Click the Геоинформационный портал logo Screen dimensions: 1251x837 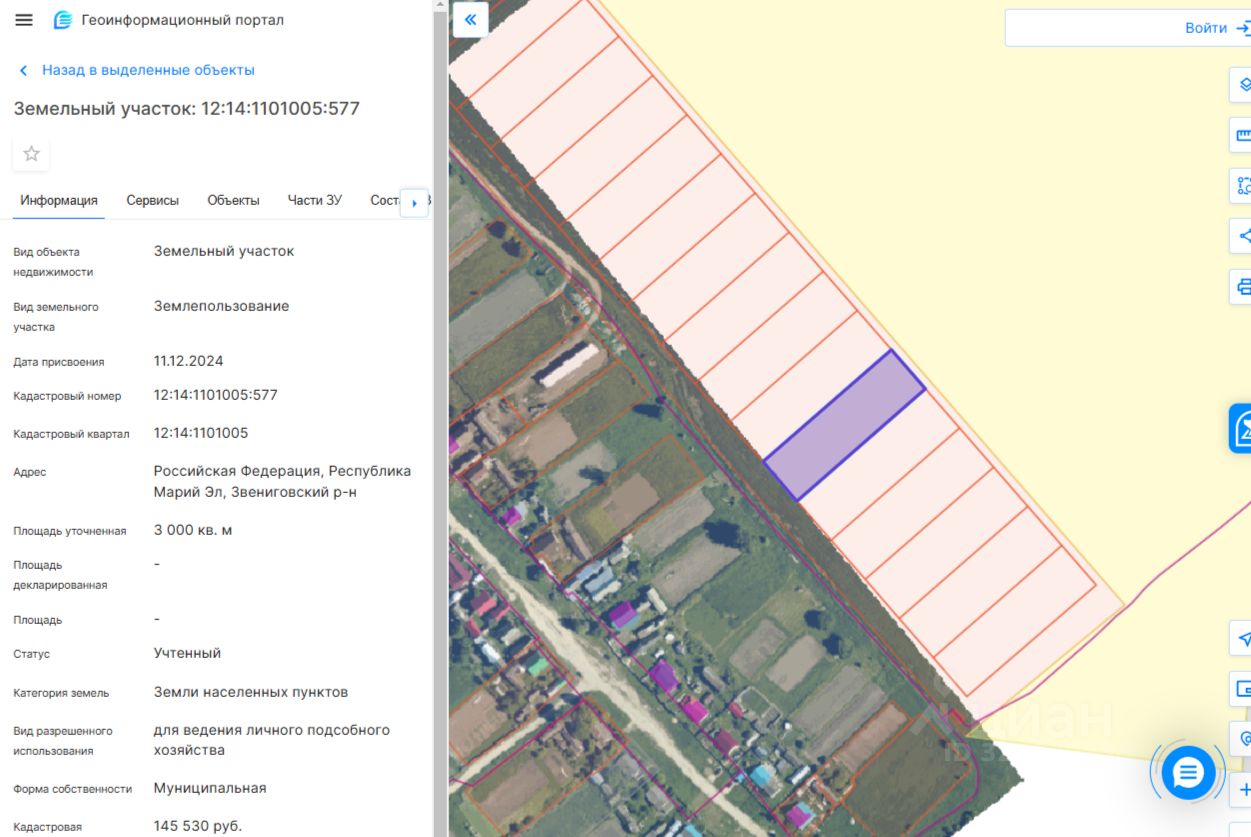point(168,20)
